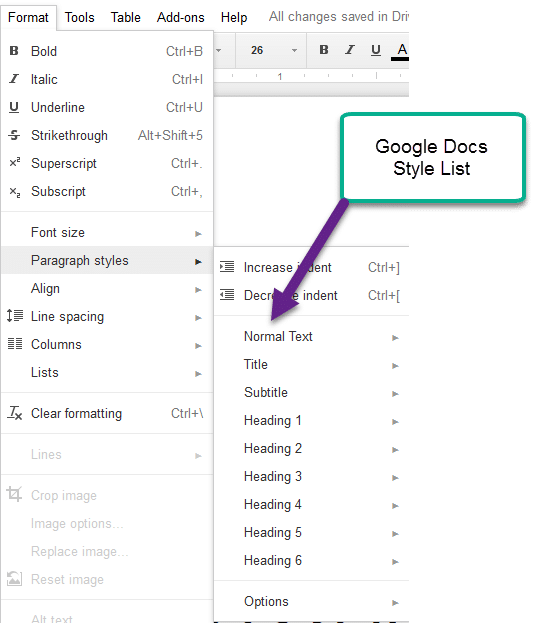546x623 pixels.
Task: Open the text color picker in toolbar
Action: click(401, 51)
